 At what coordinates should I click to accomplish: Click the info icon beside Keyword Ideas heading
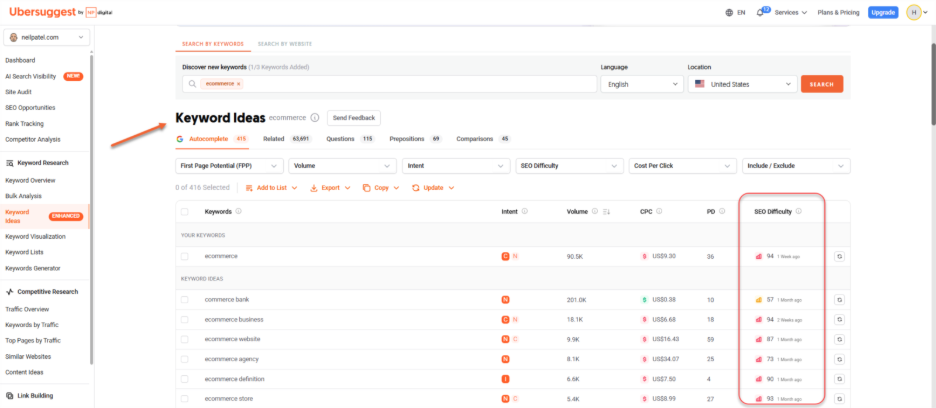pos(315,118)
